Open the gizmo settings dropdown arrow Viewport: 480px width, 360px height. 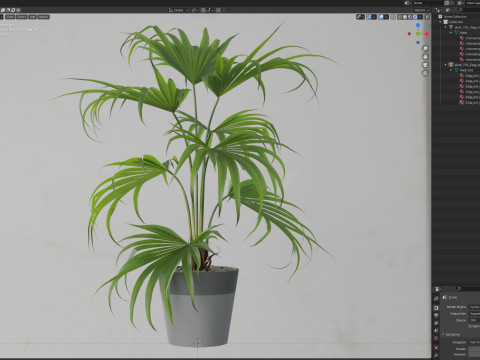pyautogui.click(x=374, y=17)
